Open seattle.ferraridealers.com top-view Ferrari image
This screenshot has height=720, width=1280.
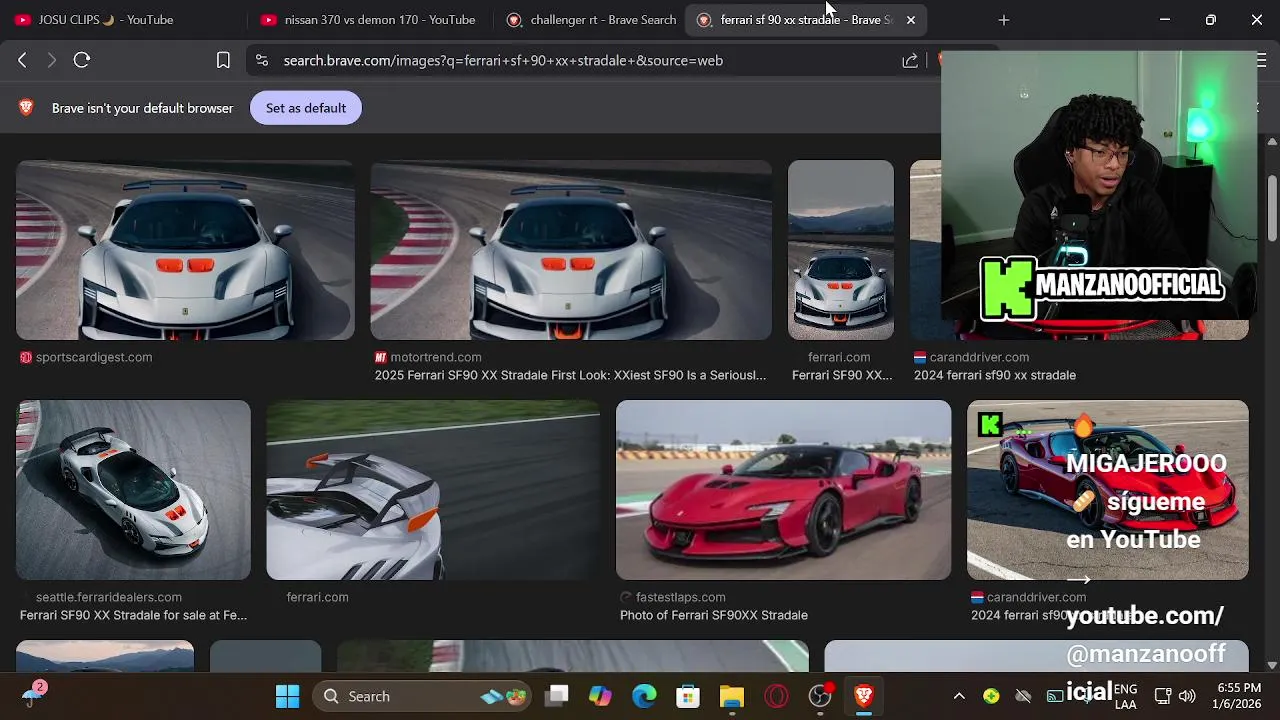(133, 490)
